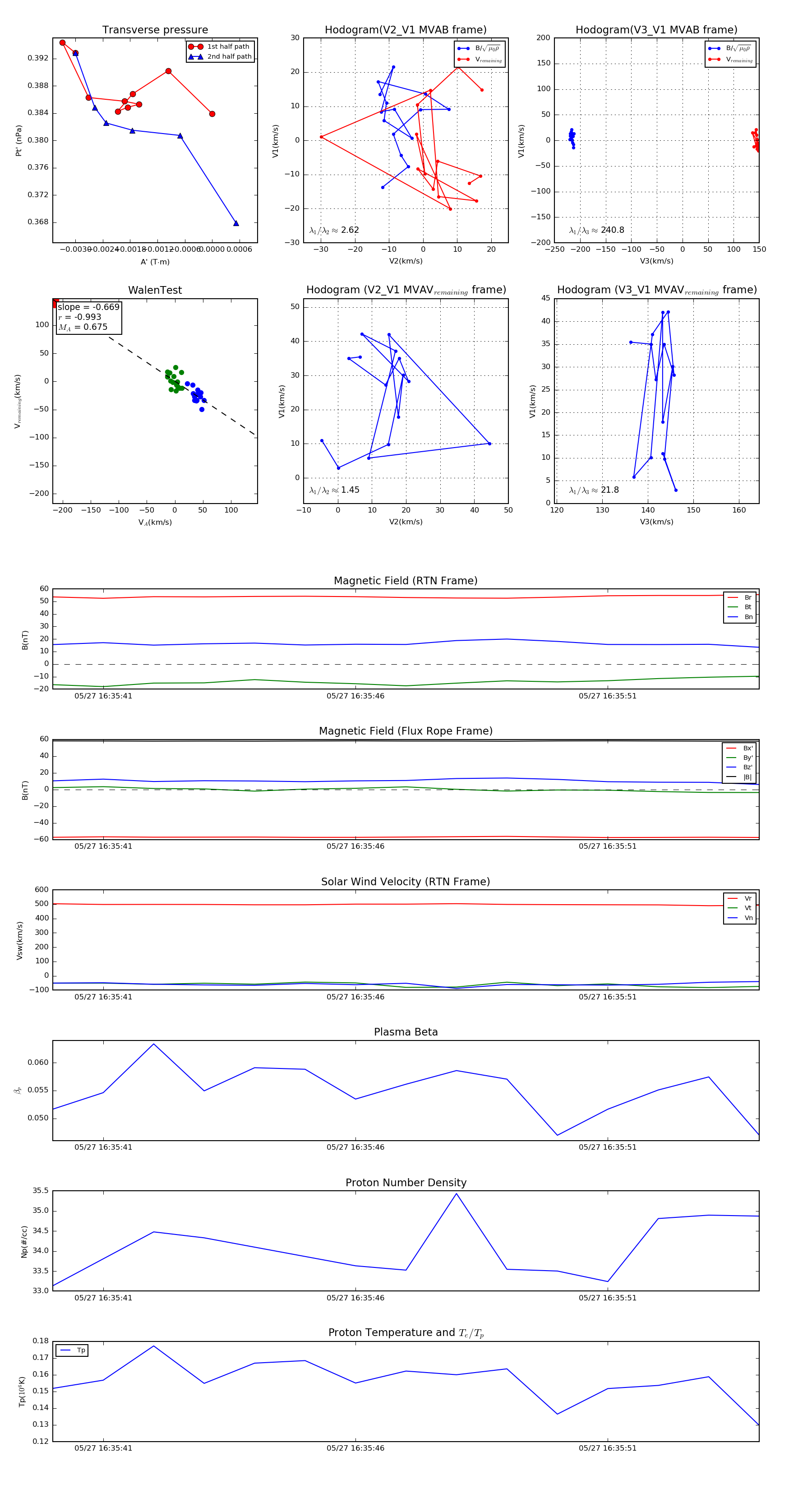Viewport: 812px width, 1489px height.
Task: Click 'Solar Wind Velocity (RTN Frame)' title
Action: [x=406, y=882]
